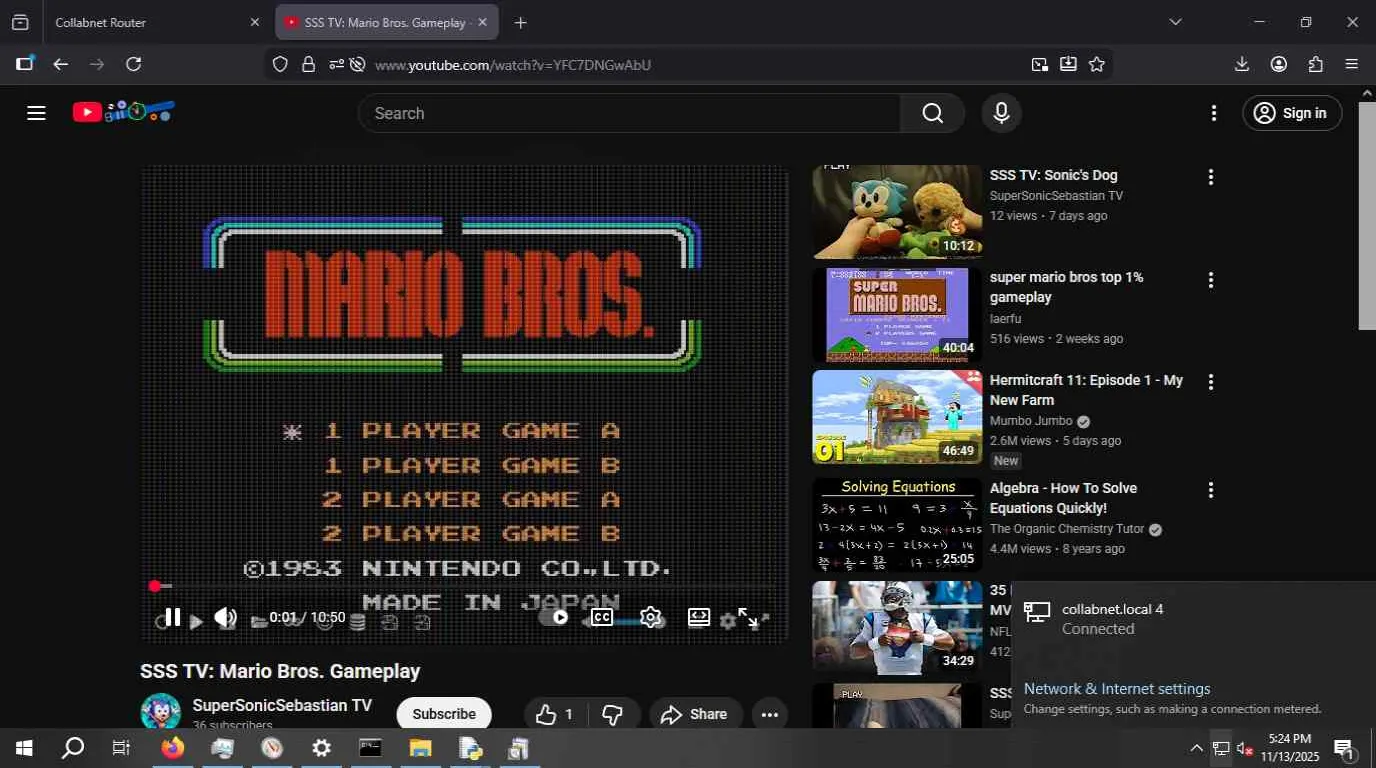Image resolution: width=1376 pixels, height=768 pixels.
Task: Open Network & Internet settings link
Action: (x=1117, y=689)
